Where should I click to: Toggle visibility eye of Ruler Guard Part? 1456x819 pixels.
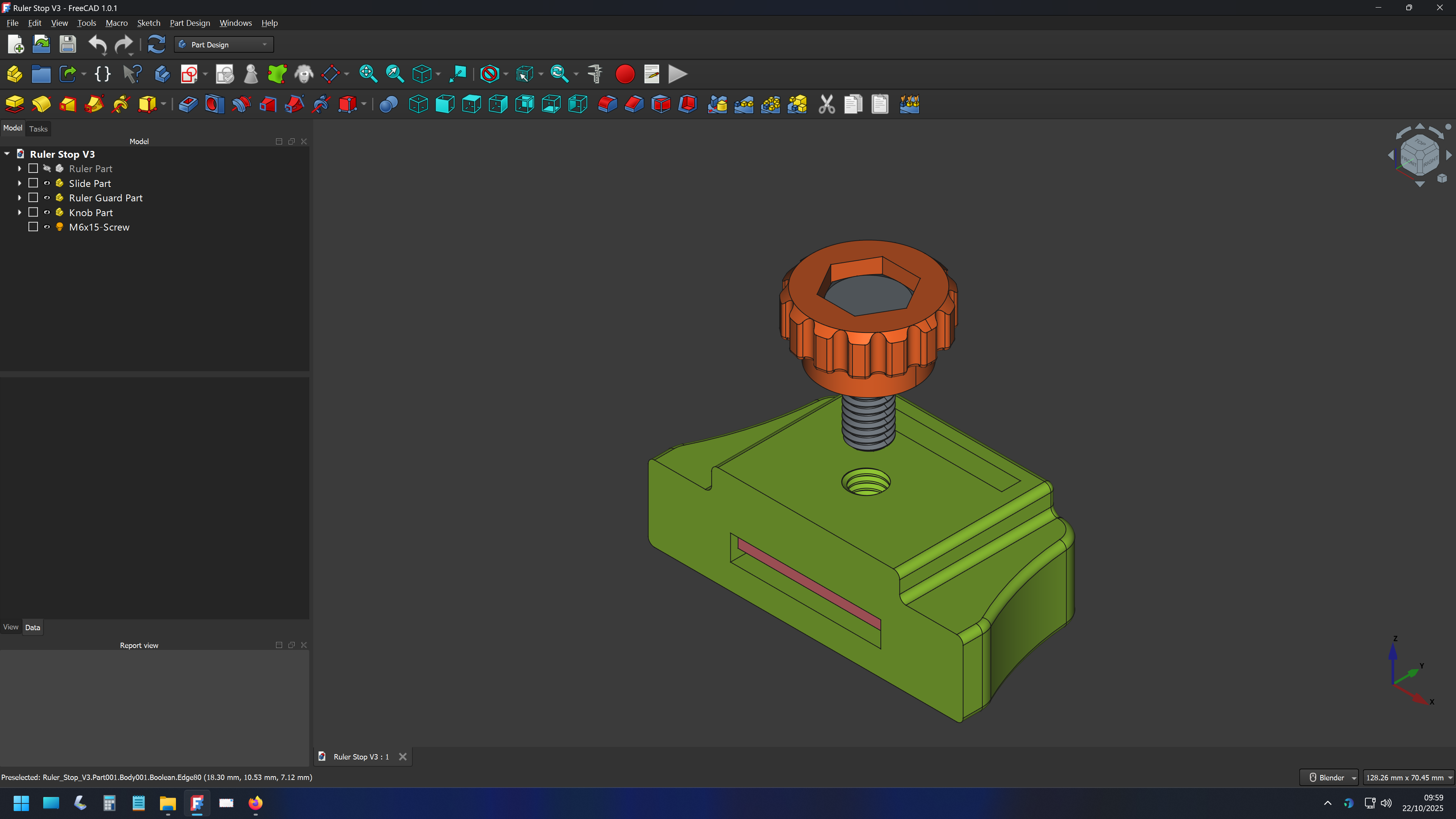tap(47, 198)
